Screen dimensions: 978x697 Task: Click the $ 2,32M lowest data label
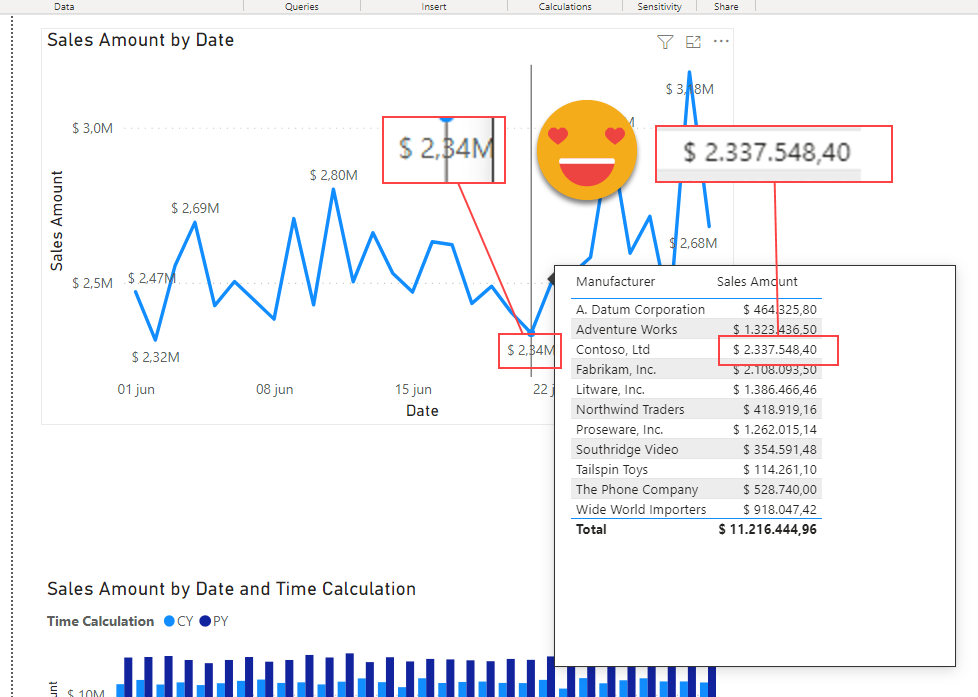tap(155, 357)
